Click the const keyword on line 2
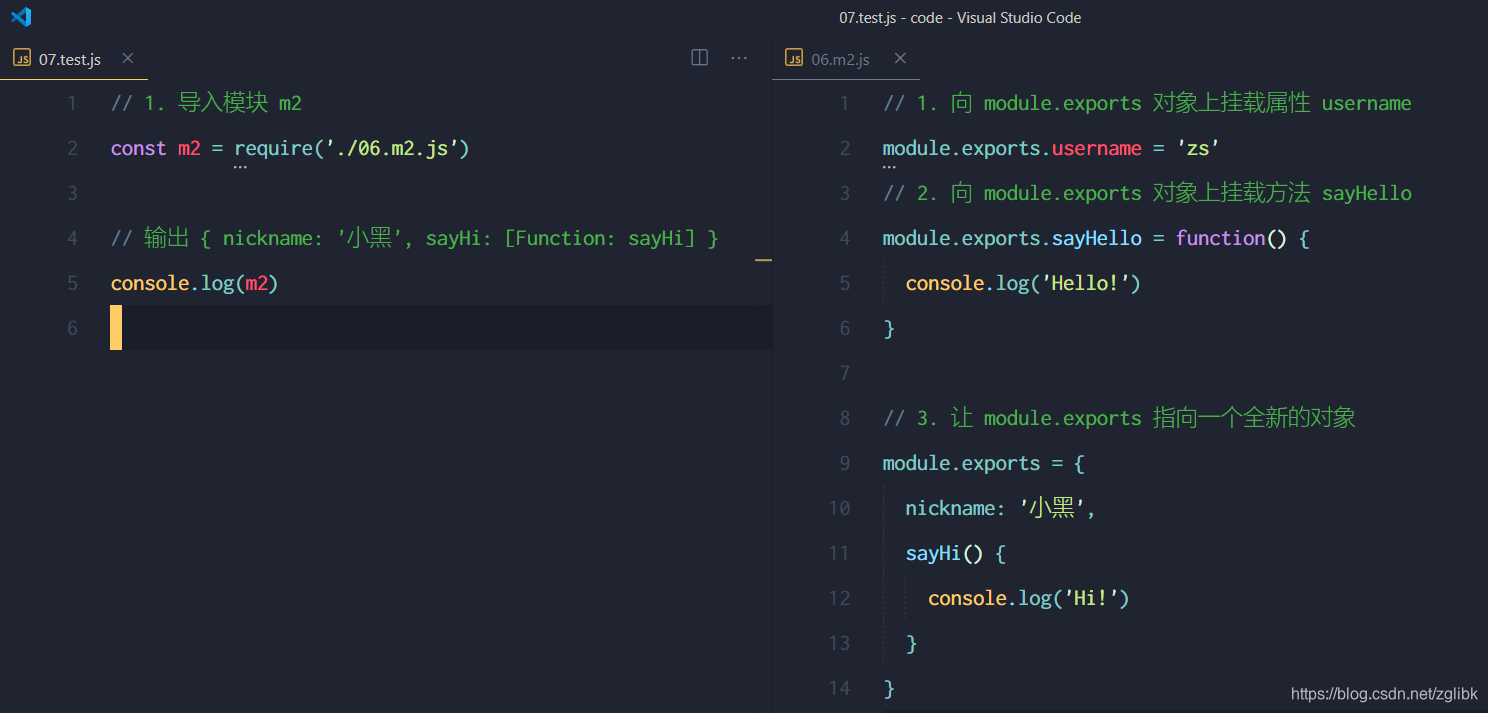 click(x=138, y=148)
